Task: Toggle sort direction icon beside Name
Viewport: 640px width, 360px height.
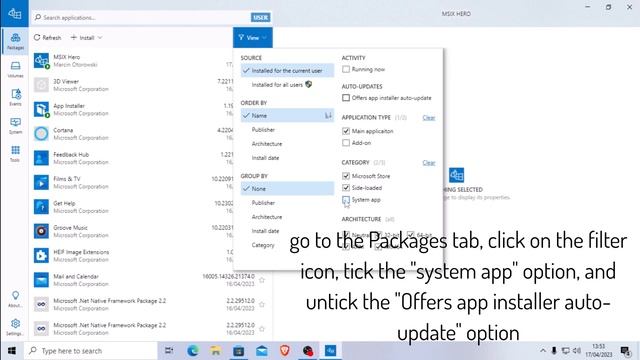Action: coord(328,116)
